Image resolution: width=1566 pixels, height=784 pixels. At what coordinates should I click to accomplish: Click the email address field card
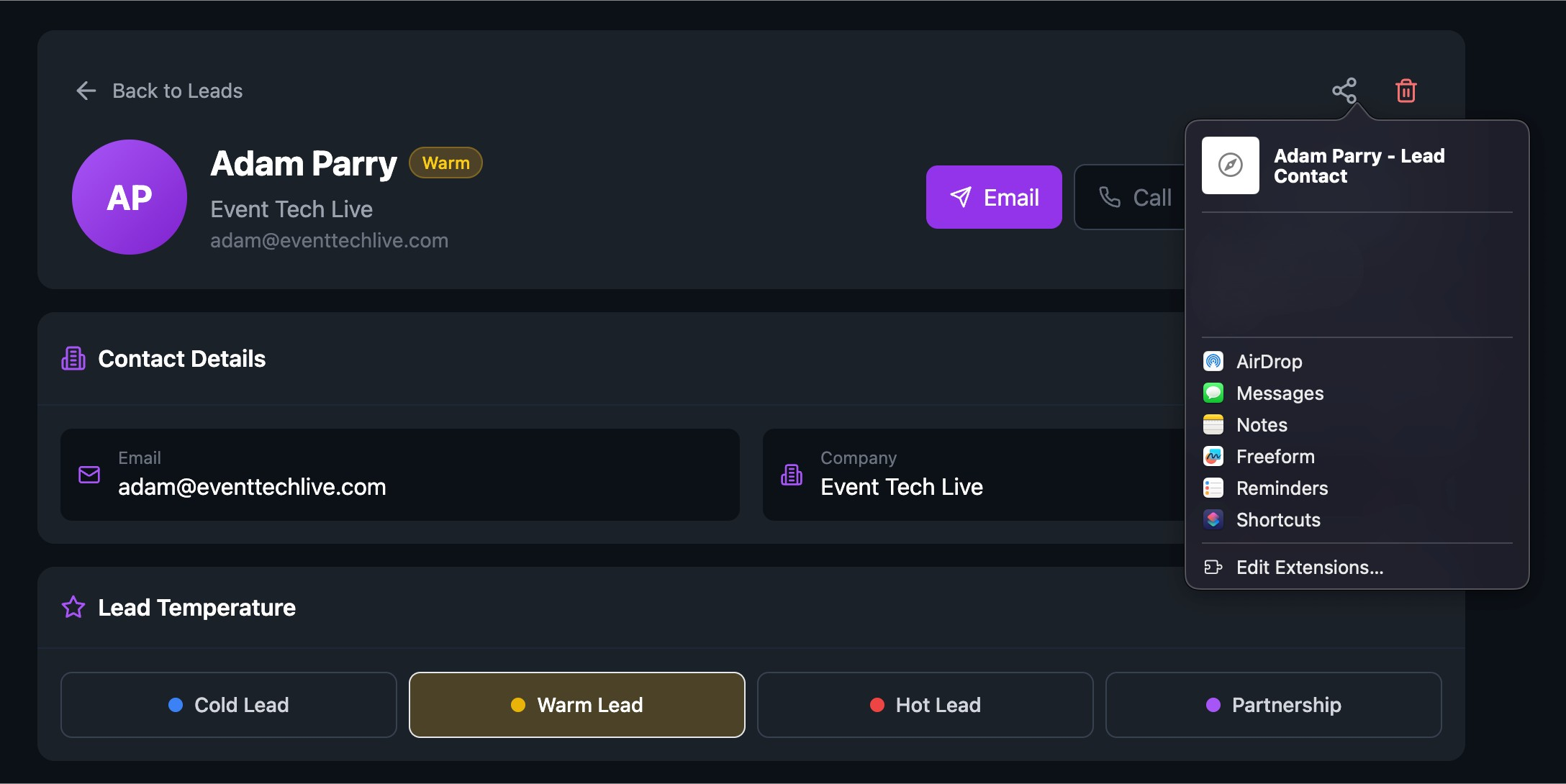(399, 475)
